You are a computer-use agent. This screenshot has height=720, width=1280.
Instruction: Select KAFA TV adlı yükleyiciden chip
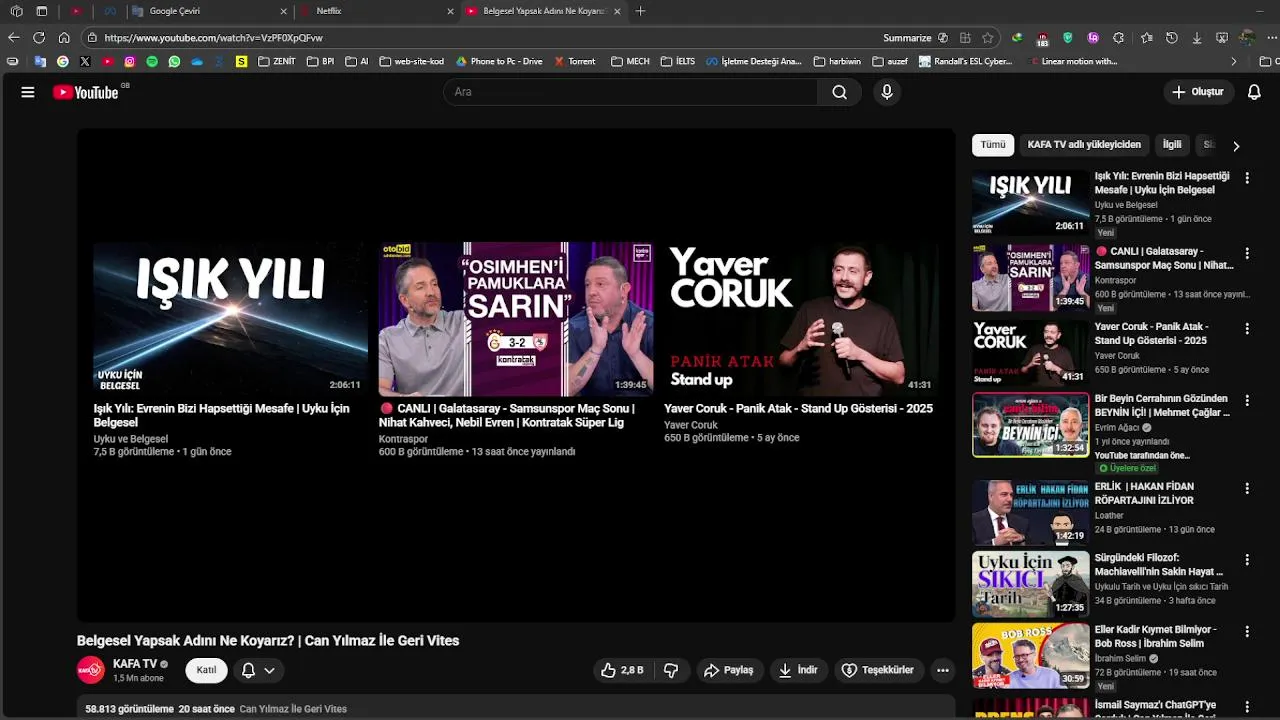click(x=1084, y=145)
